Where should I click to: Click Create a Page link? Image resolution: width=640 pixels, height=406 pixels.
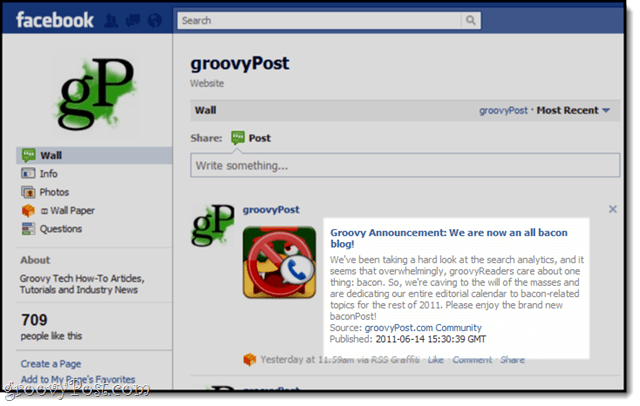[x=51, y=364]
